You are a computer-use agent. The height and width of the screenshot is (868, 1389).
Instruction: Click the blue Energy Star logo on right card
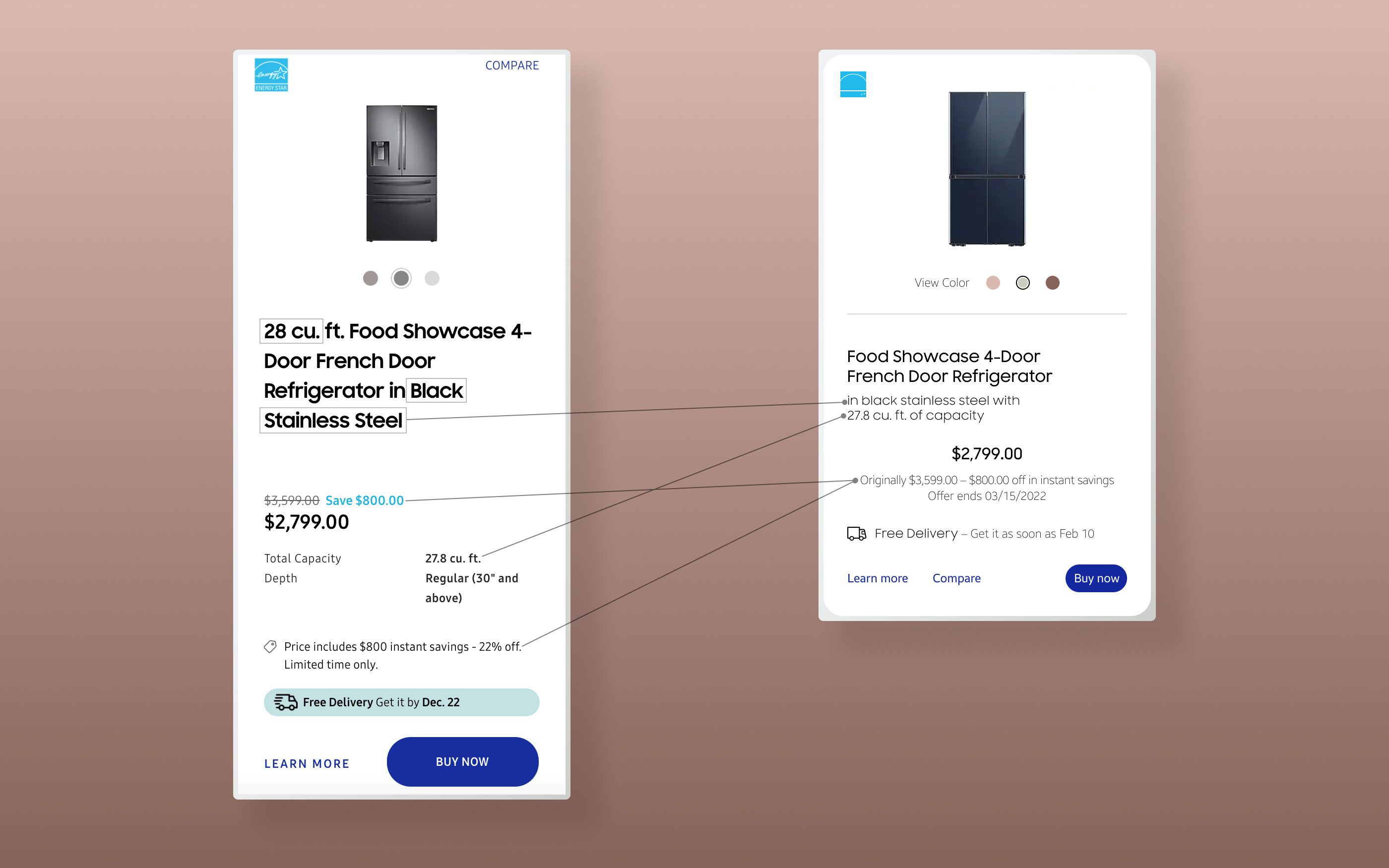[x=853, y=84]
